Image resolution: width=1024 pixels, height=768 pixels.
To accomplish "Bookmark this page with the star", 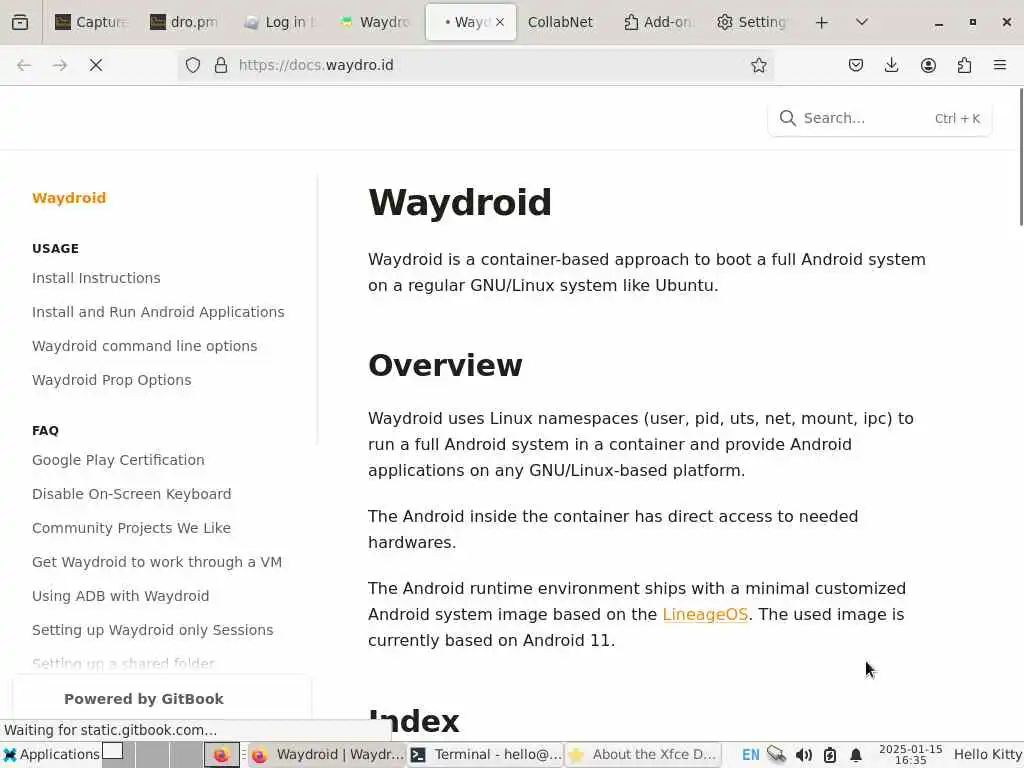I will coord(758,65).
